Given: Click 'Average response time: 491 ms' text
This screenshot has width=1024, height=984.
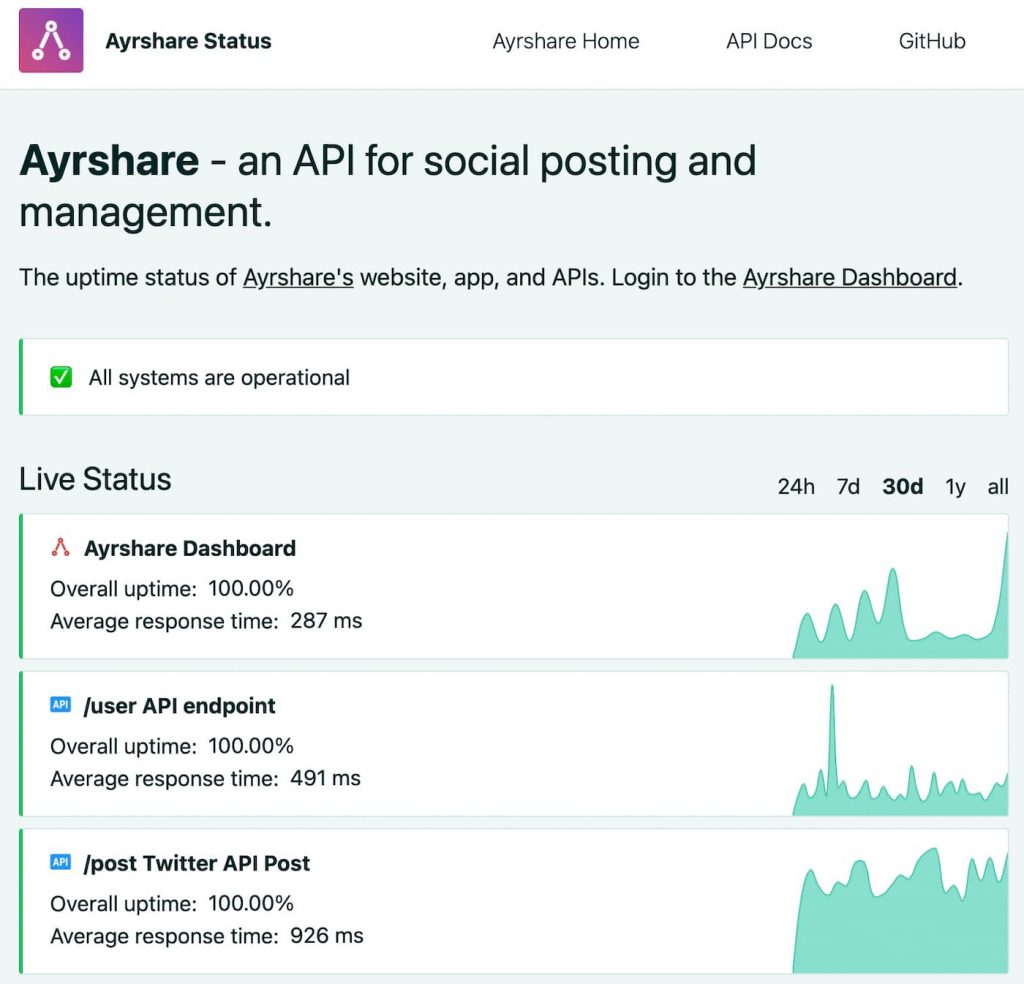Looking at the screenshot, I should (205, 778).
